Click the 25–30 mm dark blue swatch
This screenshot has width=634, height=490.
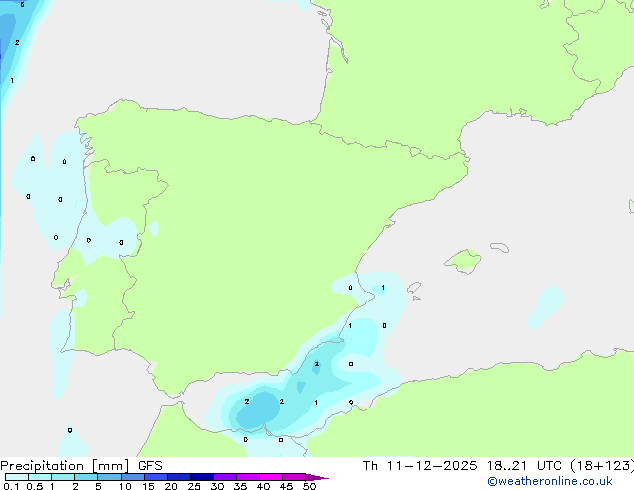(202, 477)
